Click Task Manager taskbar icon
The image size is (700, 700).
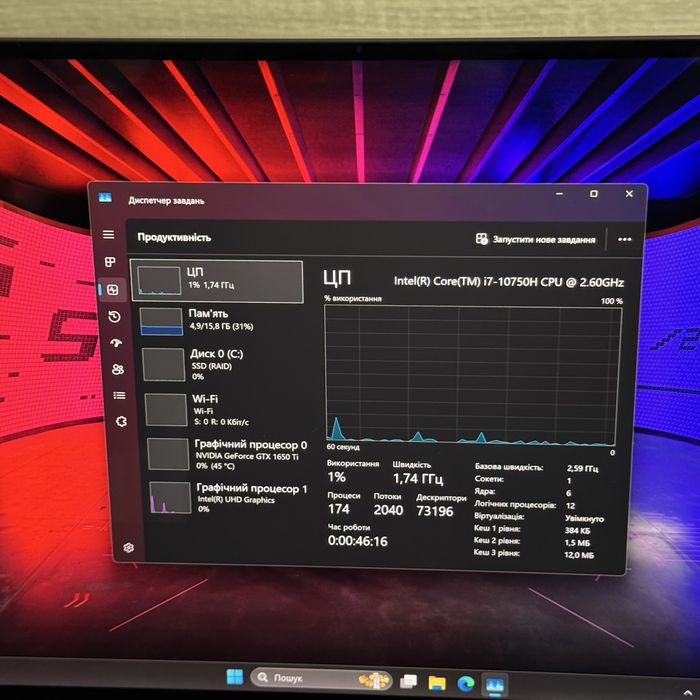495,685
